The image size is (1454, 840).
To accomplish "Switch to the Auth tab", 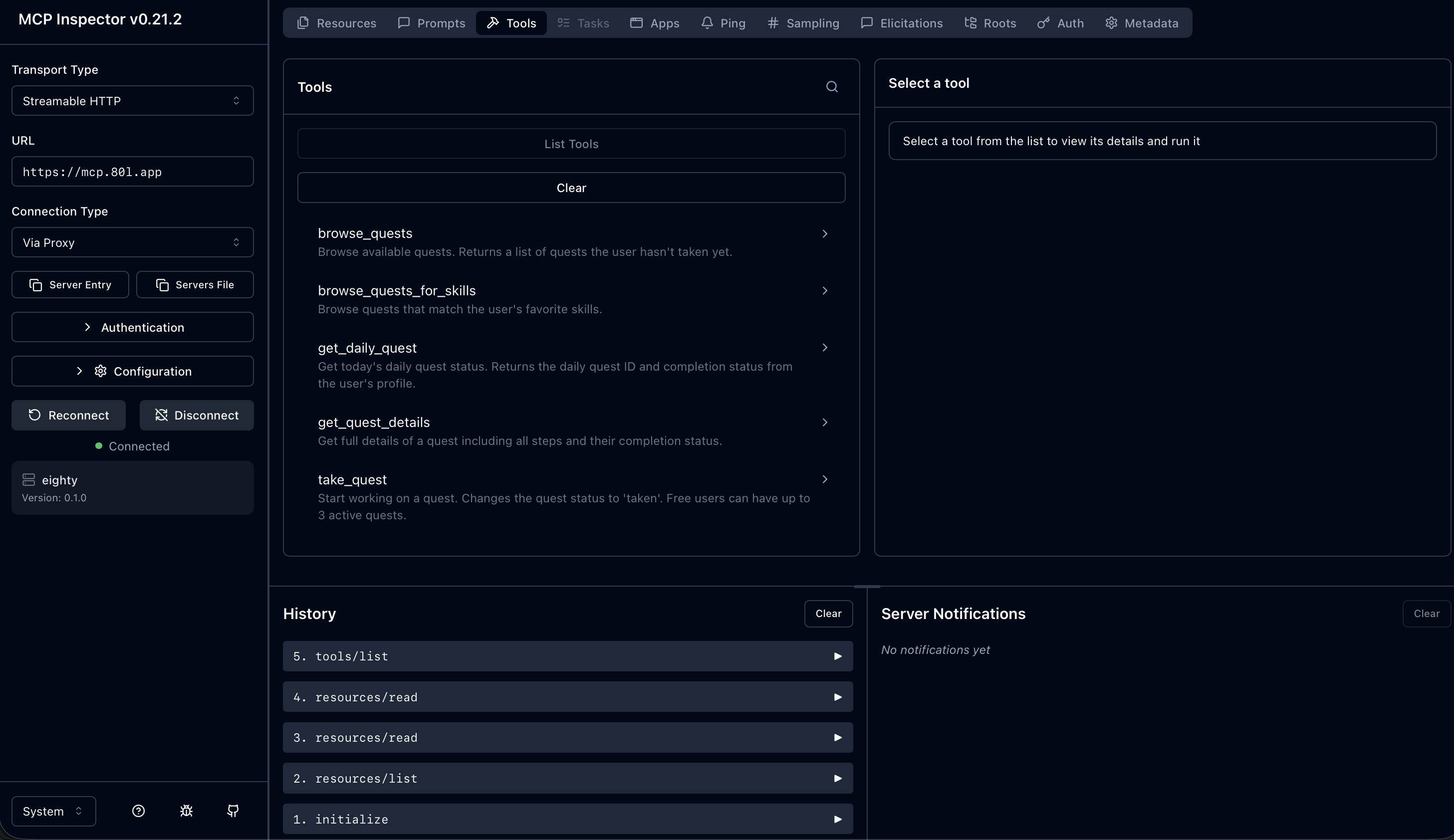I will coord(1060,23).
